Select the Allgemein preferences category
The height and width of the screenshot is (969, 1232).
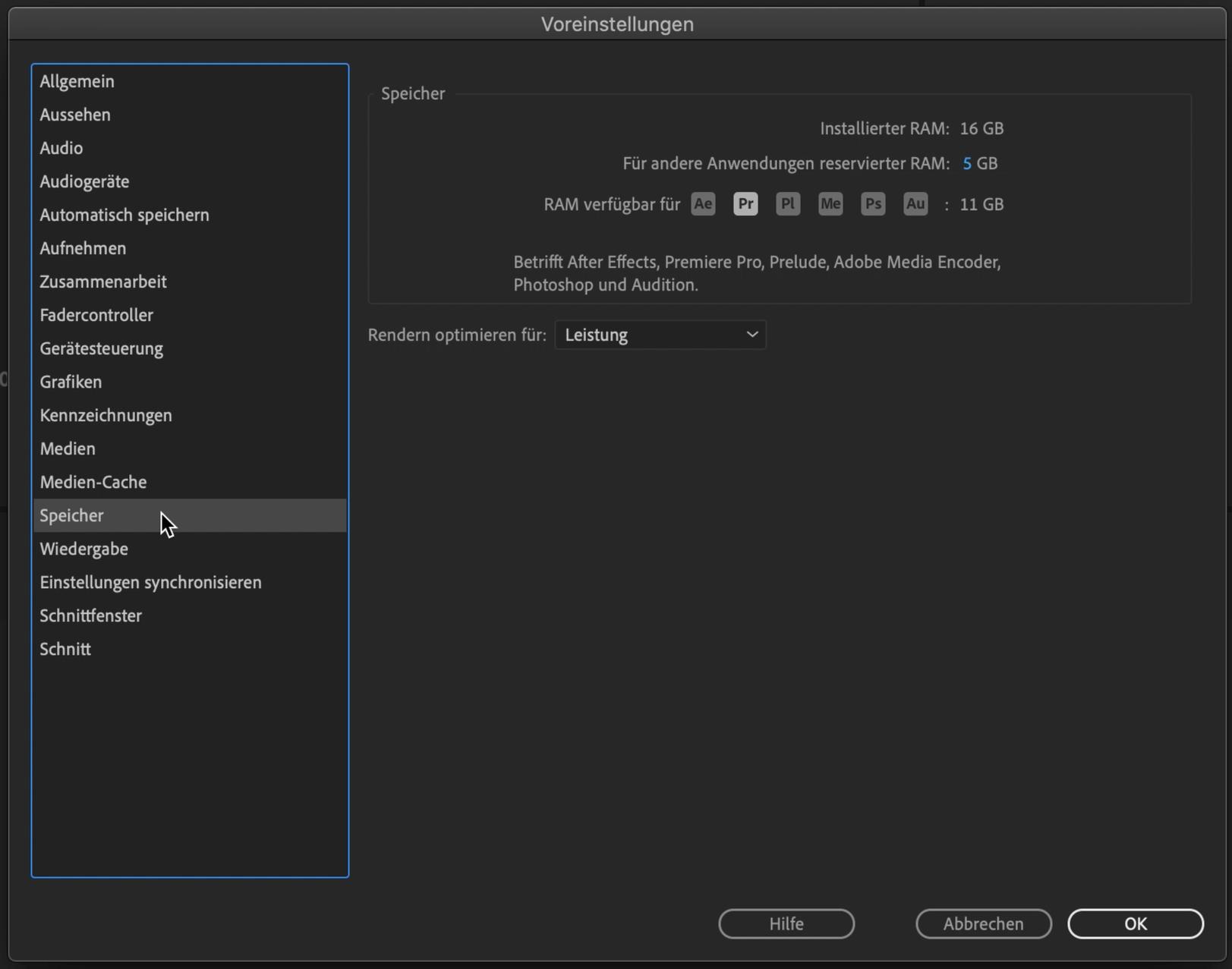point(77,81)
